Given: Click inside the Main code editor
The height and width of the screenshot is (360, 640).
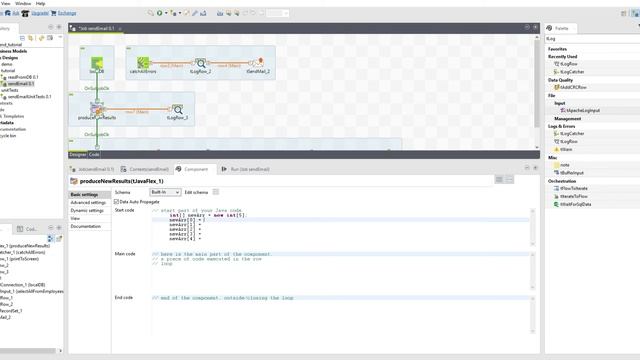Looking at the screenshot, I should point(341,270).
